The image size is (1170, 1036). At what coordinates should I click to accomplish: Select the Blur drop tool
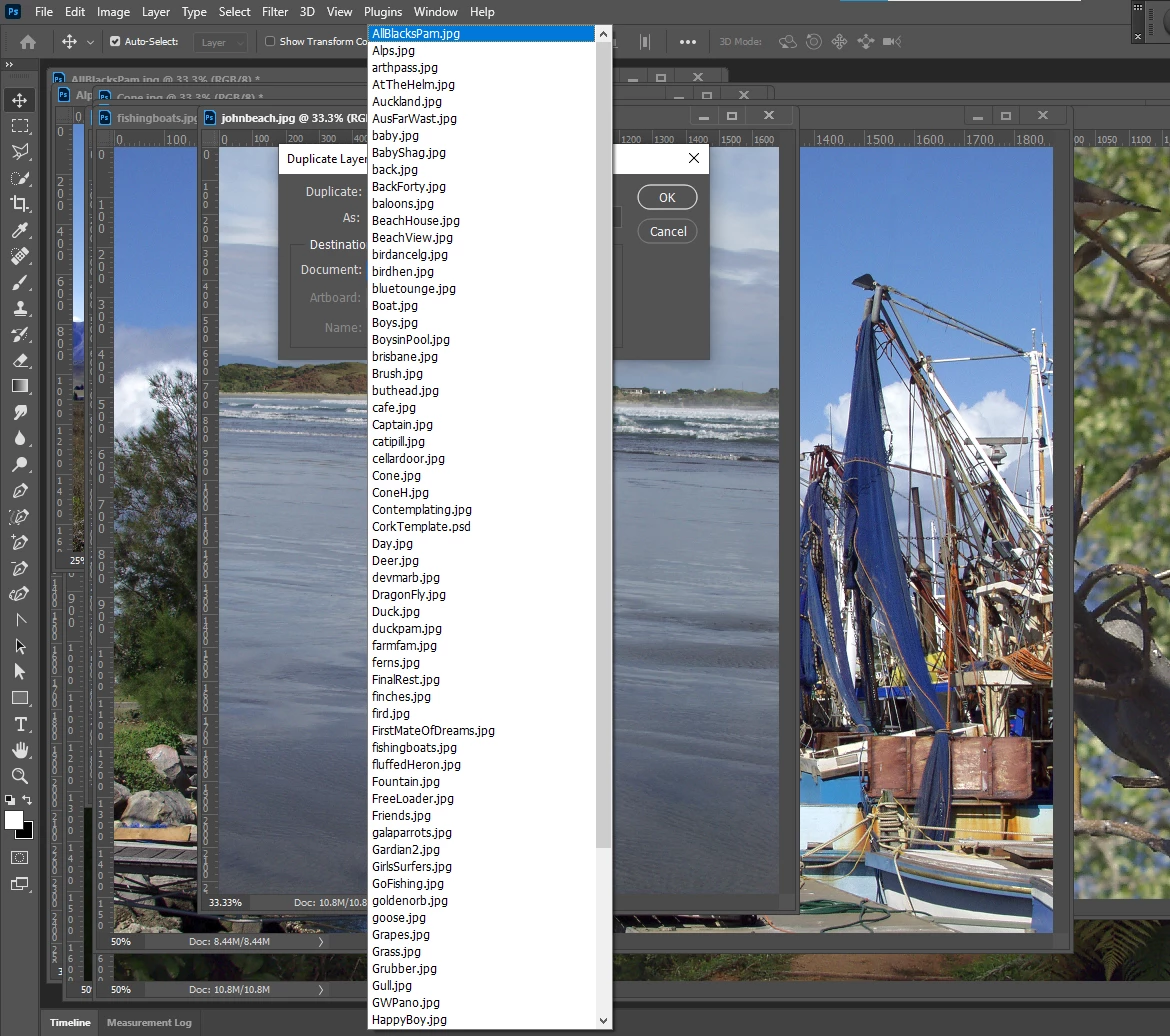point(20,438)
